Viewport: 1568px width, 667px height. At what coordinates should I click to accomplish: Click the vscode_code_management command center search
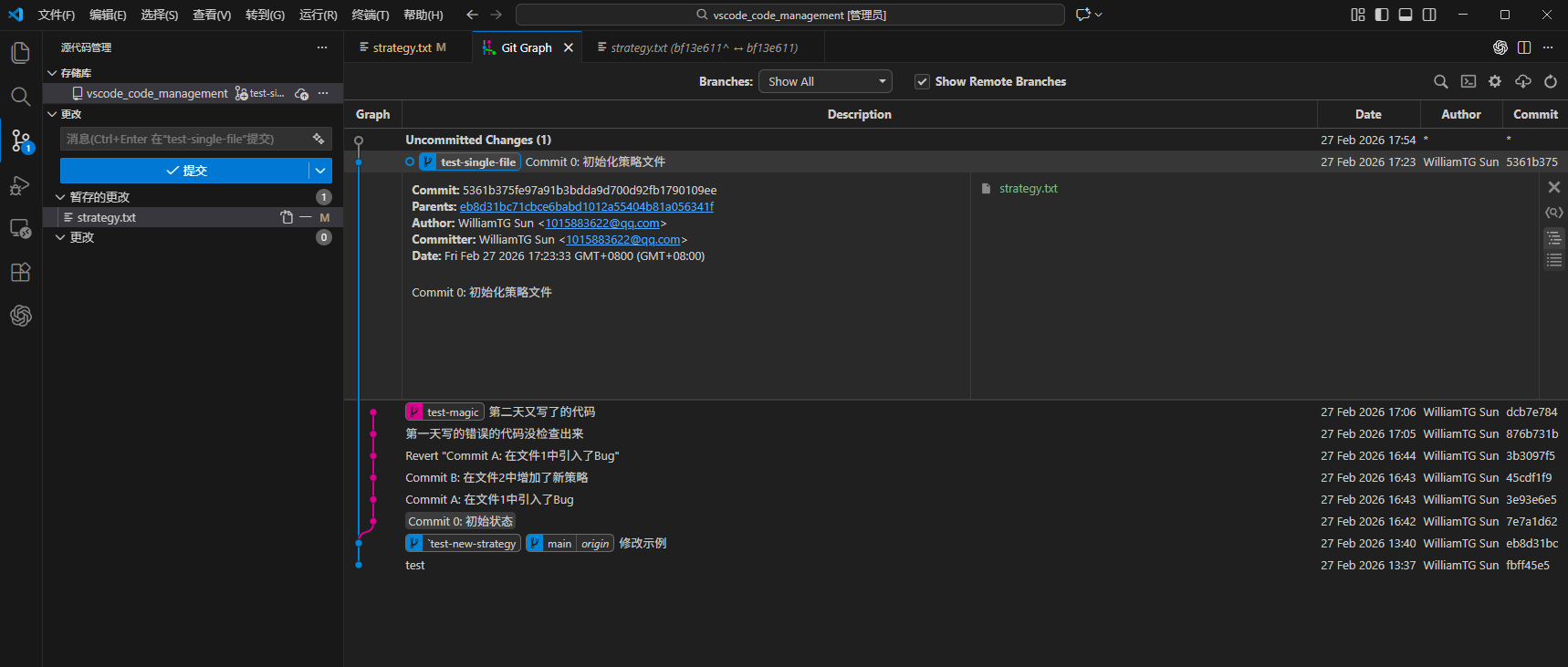[790, 15]
